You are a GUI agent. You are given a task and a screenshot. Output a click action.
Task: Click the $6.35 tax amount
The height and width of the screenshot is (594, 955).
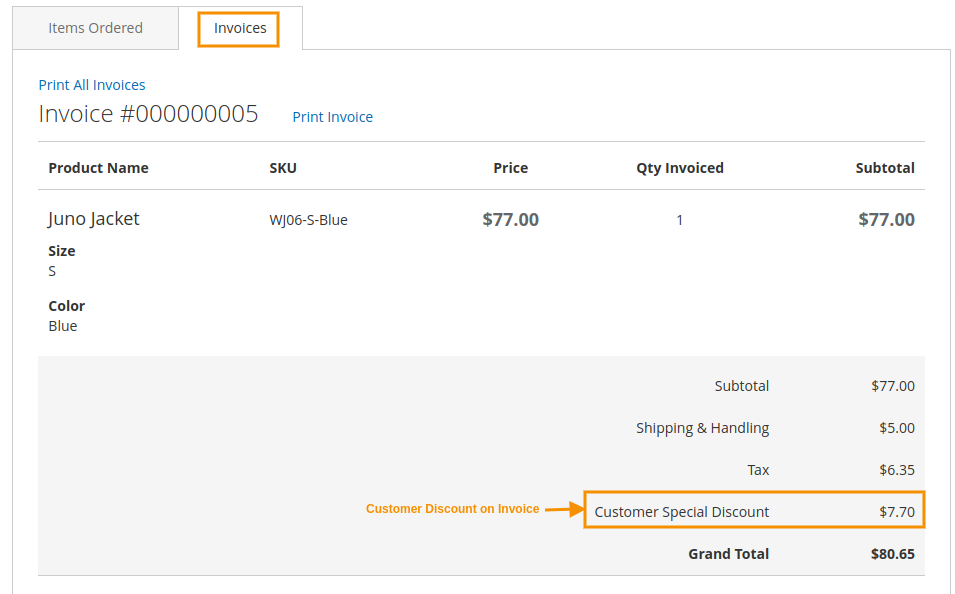coord(897,470)
